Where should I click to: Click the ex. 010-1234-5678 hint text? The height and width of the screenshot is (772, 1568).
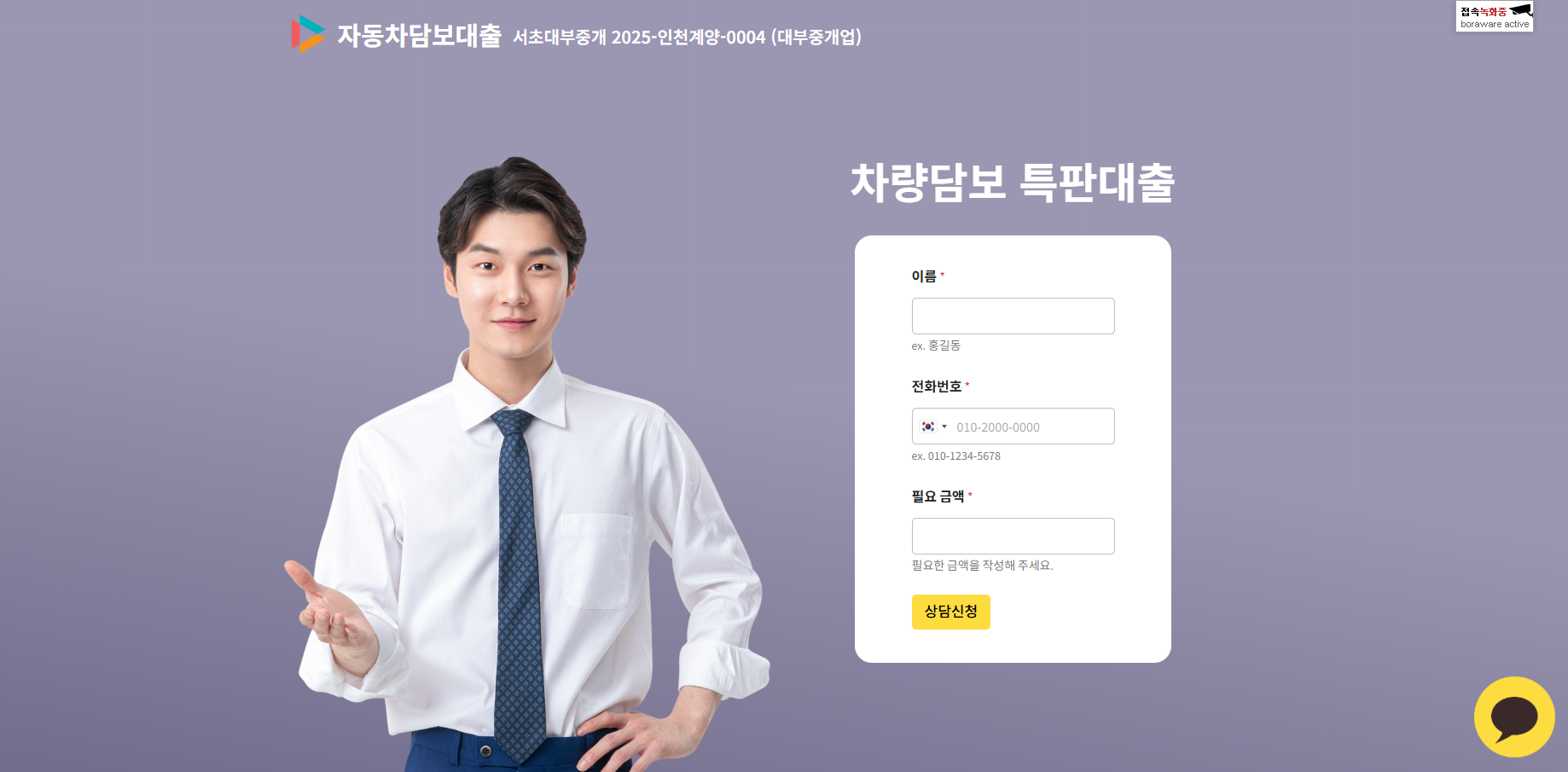955,456
